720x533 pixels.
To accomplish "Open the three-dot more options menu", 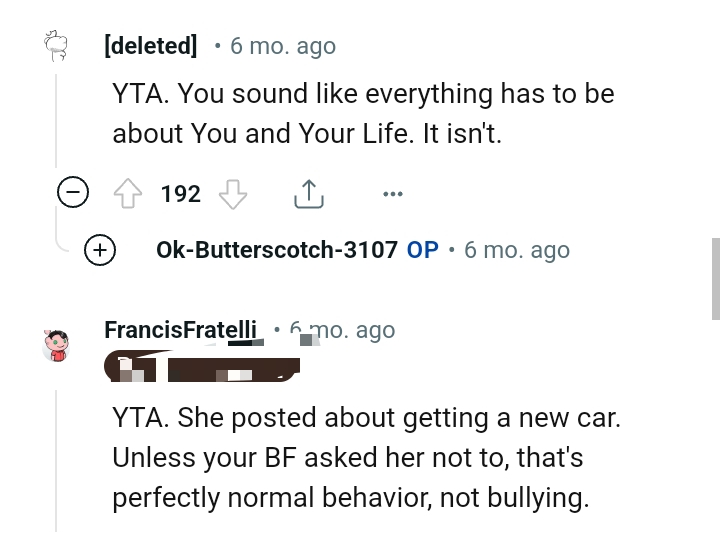I will coord(392,194).
